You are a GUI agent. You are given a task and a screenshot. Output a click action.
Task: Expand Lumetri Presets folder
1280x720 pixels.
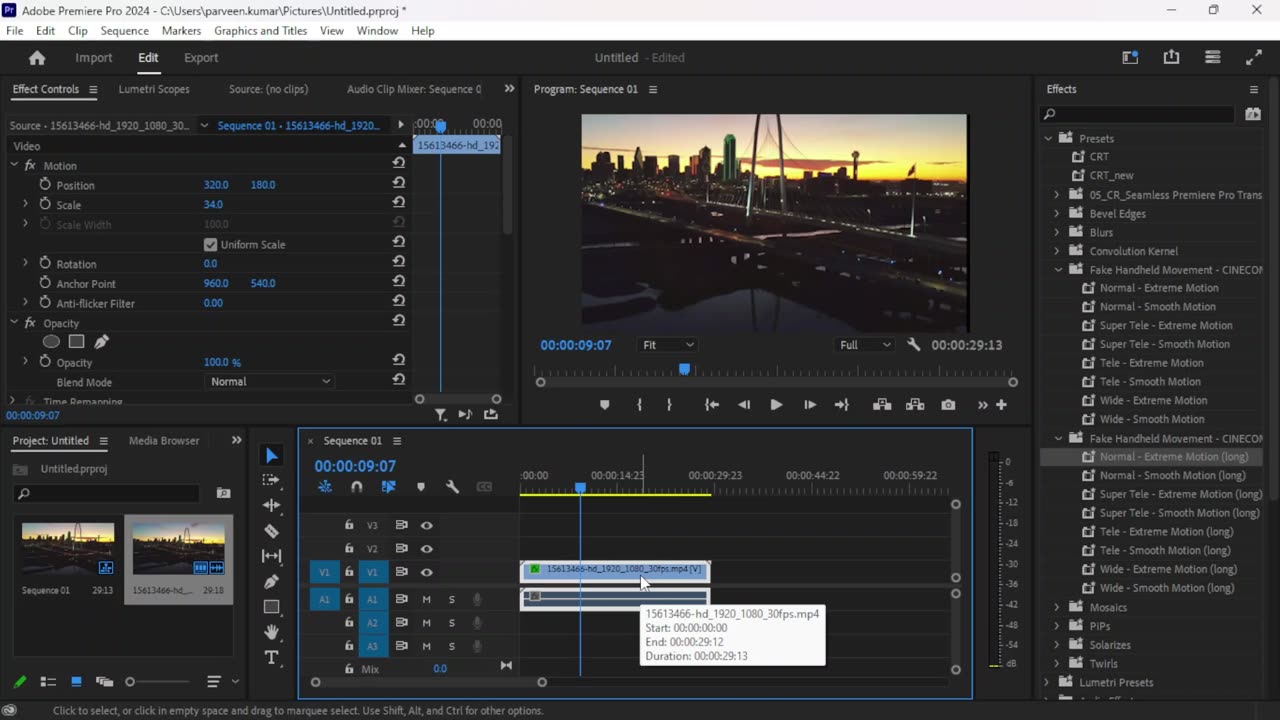(1047, 682)
